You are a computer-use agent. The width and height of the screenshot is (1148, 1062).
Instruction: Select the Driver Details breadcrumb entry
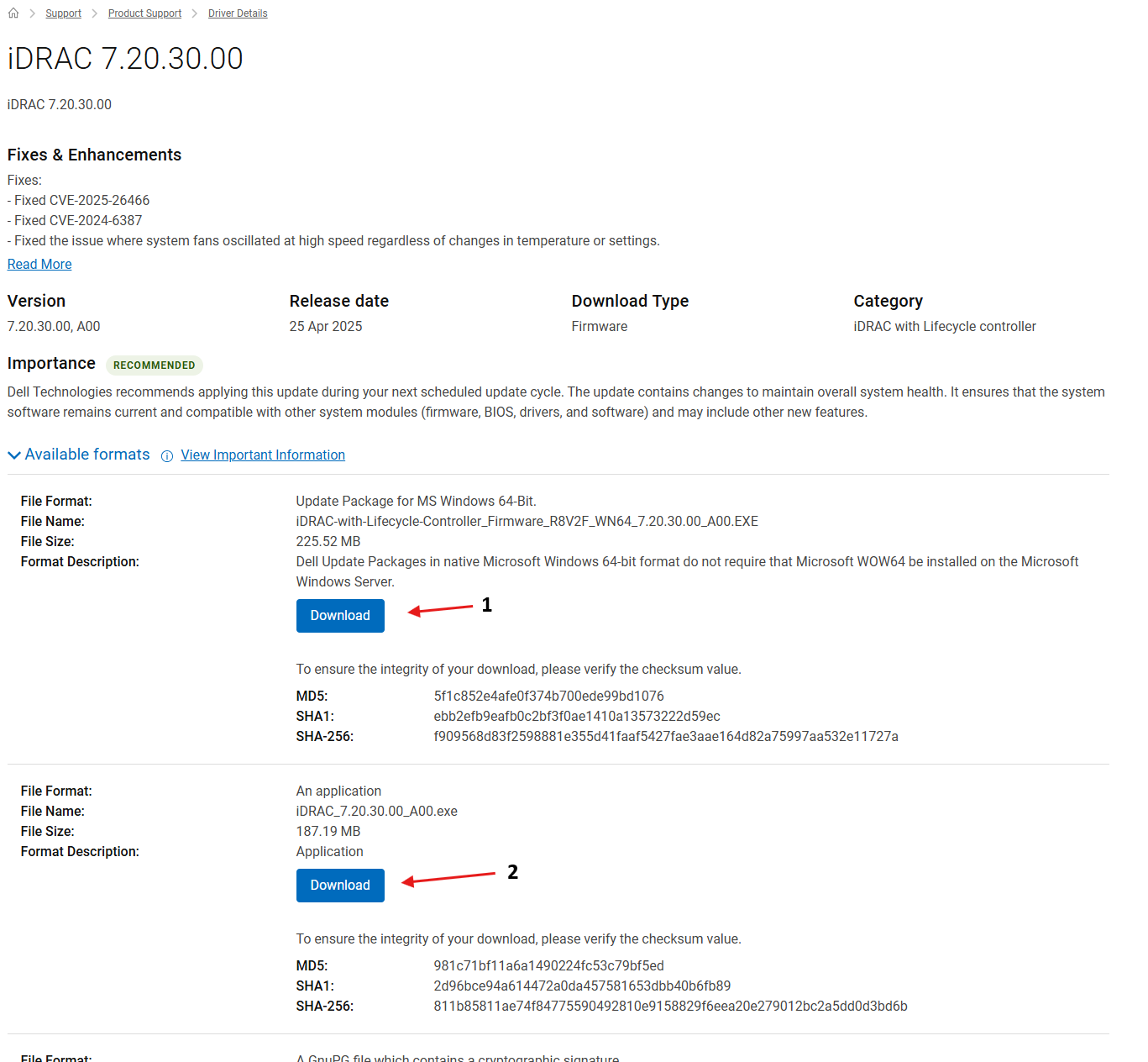[238, 13]
